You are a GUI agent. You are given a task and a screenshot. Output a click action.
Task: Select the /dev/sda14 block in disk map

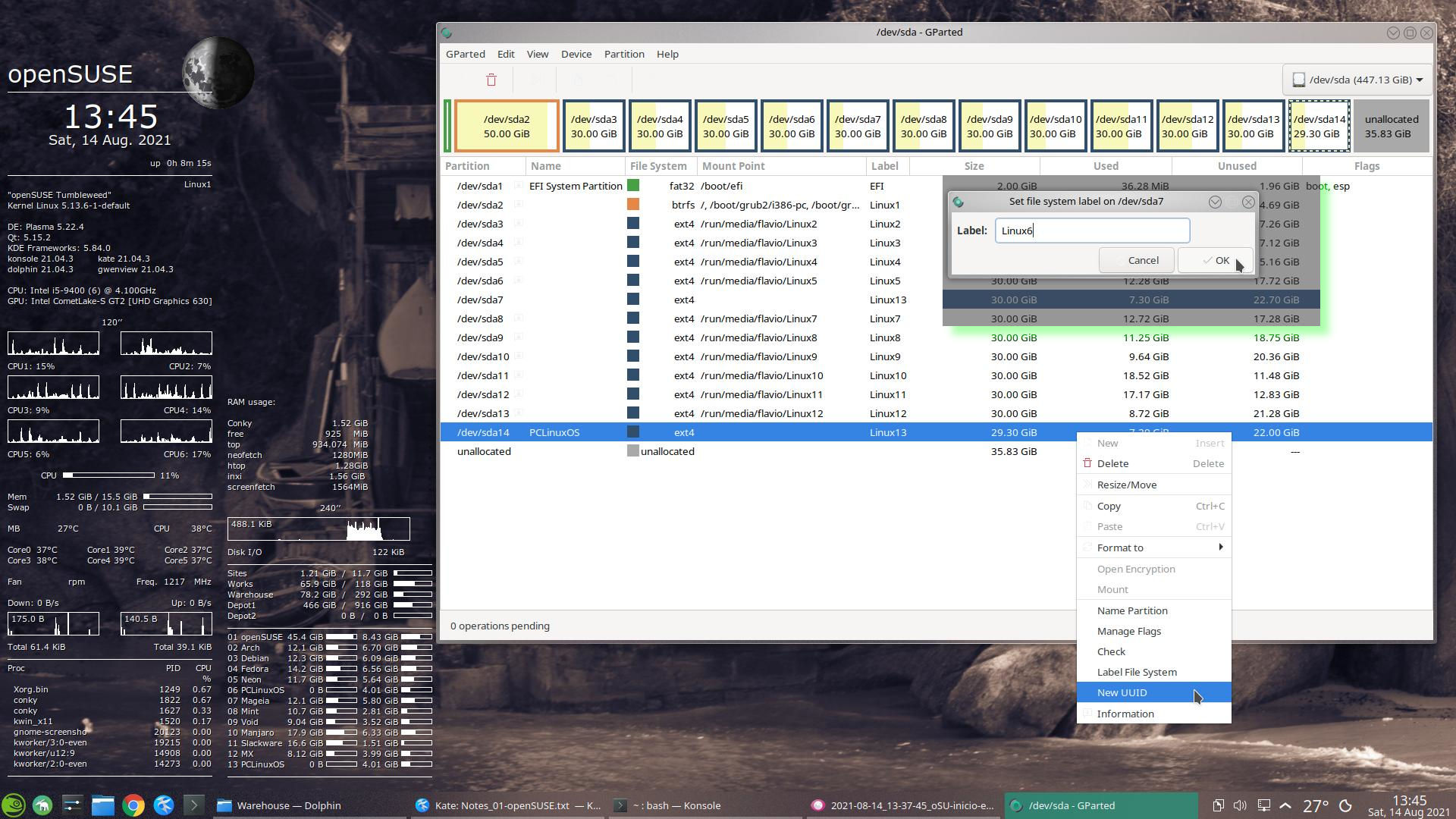1319,126
